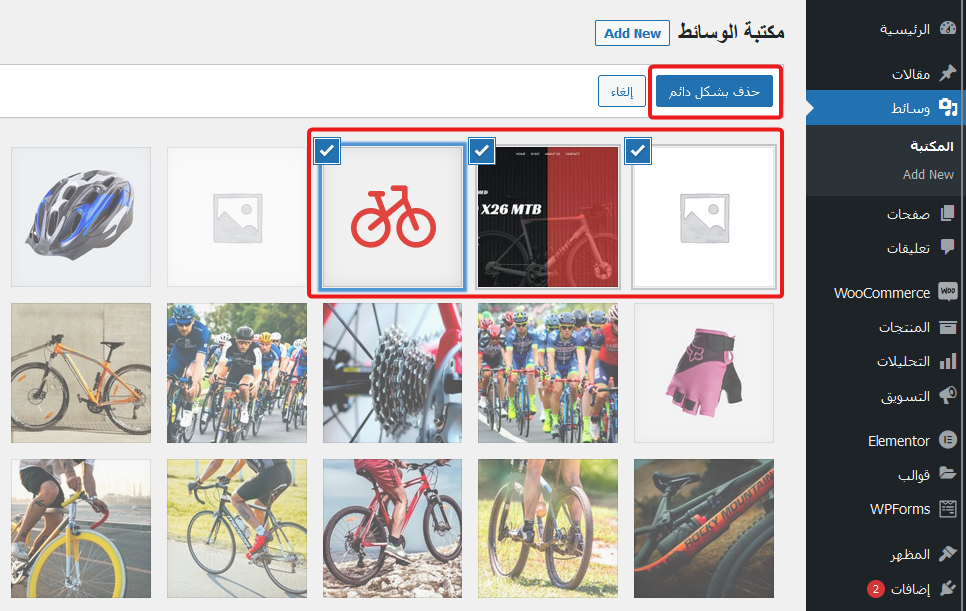Select the pink cycling glove thumbnail
Screen dimensions: 966x611
pos(704,372)
